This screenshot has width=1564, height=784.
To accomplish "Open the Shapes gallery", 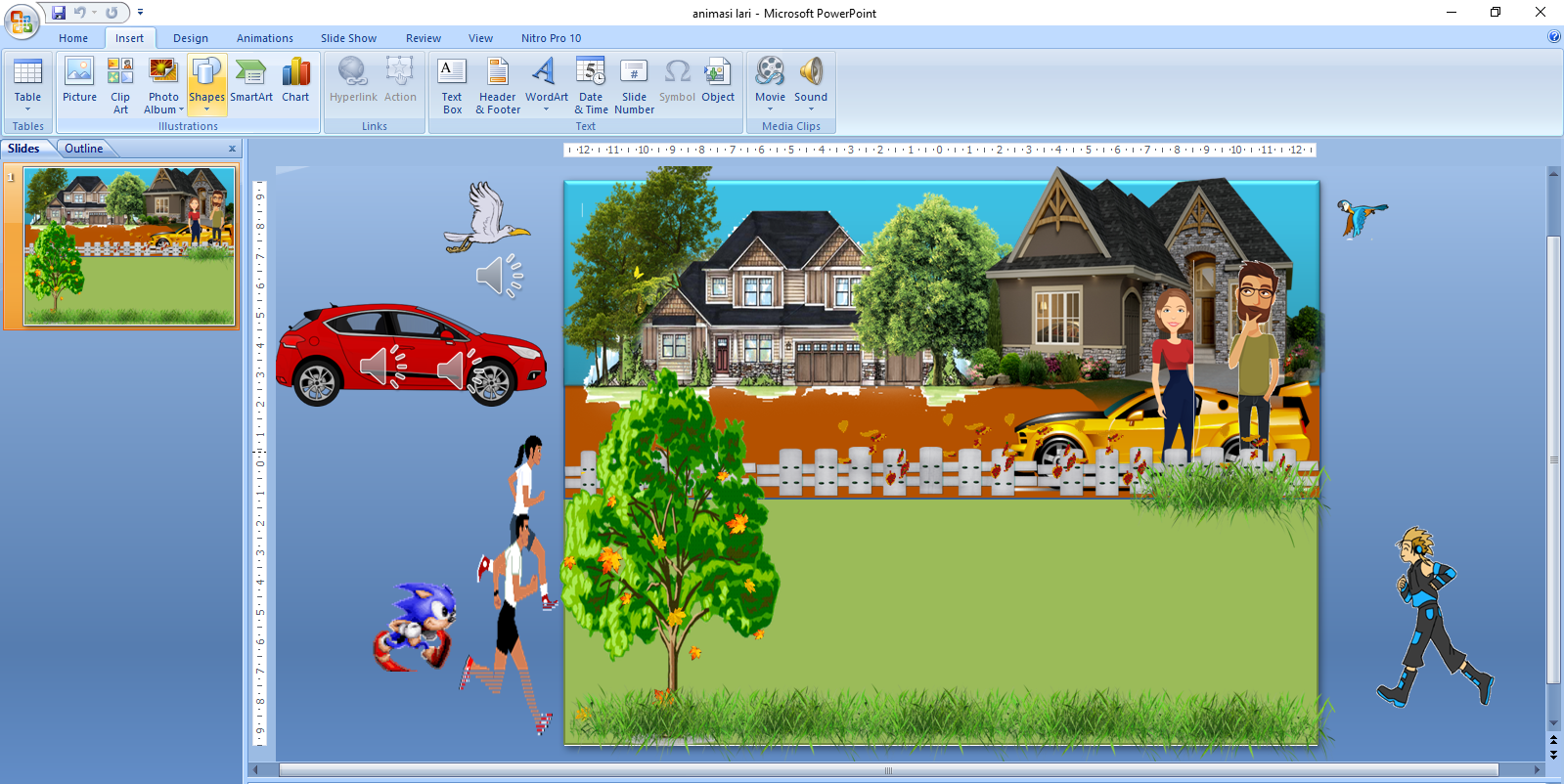I will [x=206, y=85].
